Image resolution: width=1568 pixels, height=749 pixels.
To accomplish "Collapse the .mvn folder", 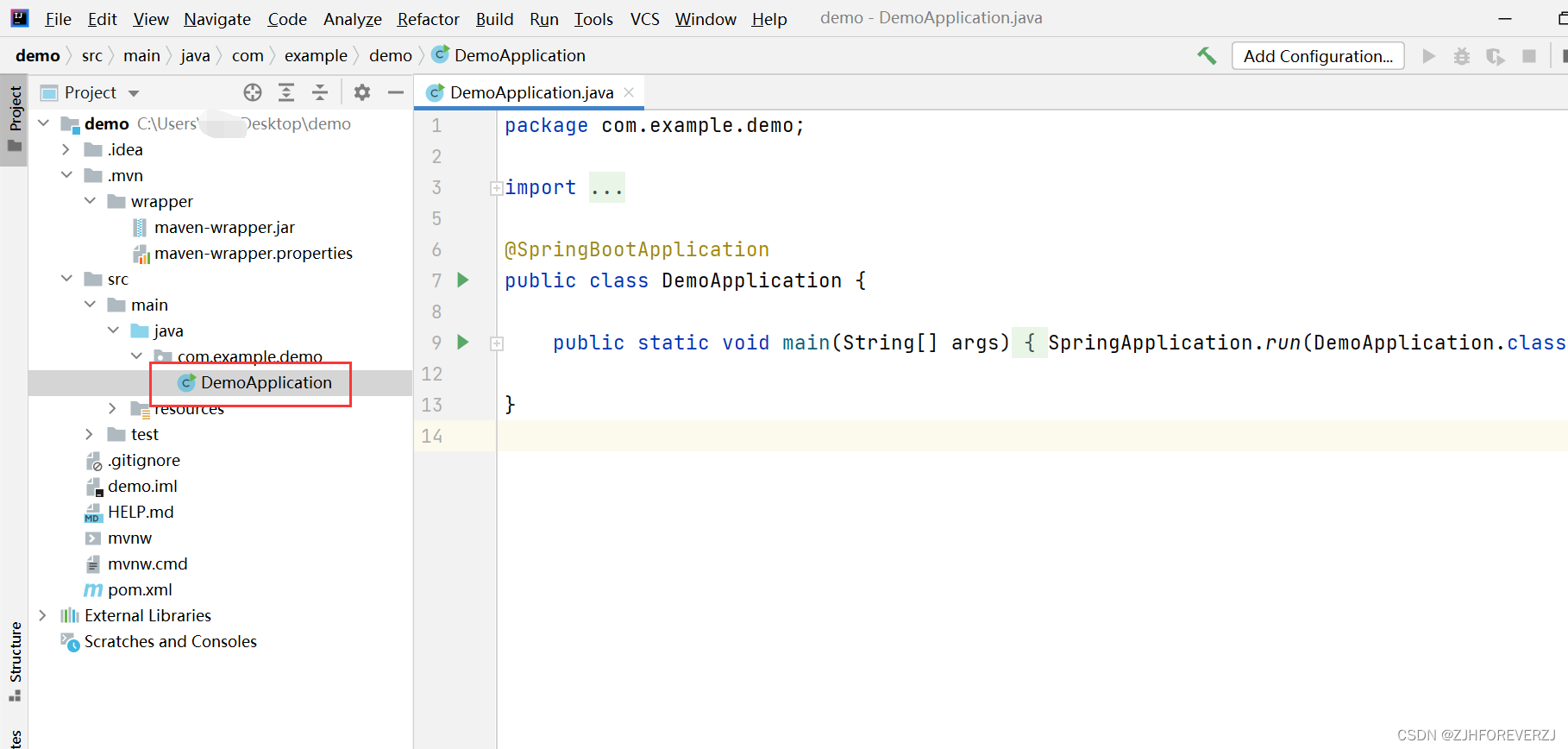I will (66, 175).
